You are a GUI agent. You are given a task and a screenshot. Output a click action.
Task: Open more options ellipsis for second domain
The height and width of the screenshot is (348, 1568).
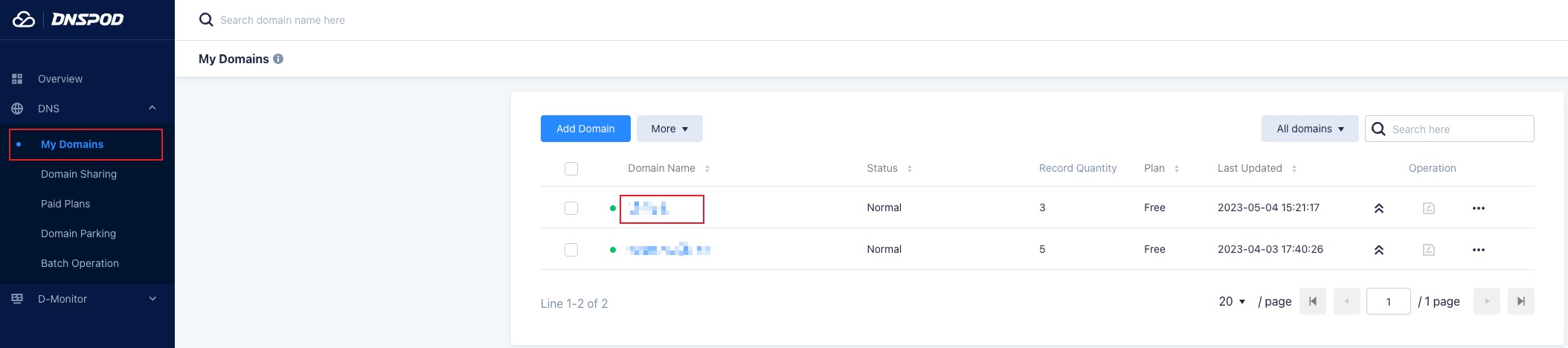pyautogui.click(x=1478, y=250)
